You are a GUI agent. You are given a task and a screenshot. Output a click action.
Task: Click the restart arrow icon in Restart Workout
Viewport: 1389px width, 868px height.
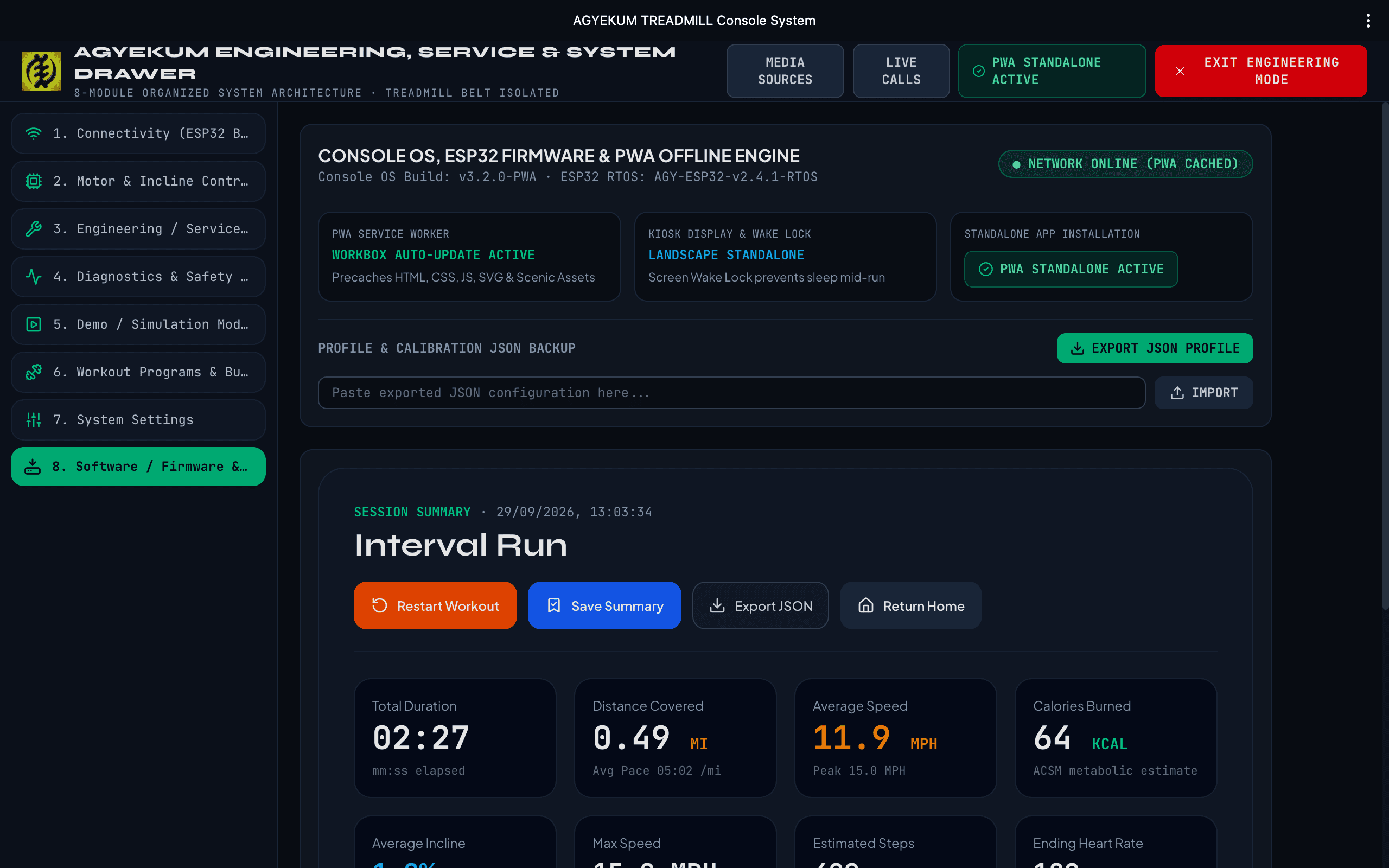379,605
